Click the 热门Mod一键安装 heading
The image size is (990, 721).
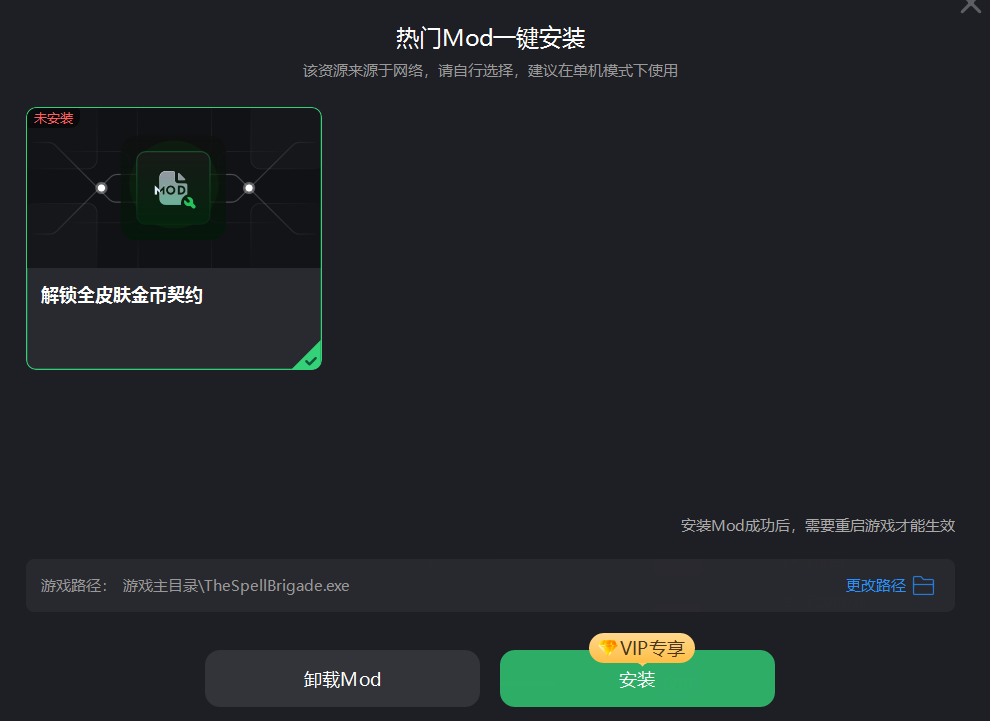[491, 38]
